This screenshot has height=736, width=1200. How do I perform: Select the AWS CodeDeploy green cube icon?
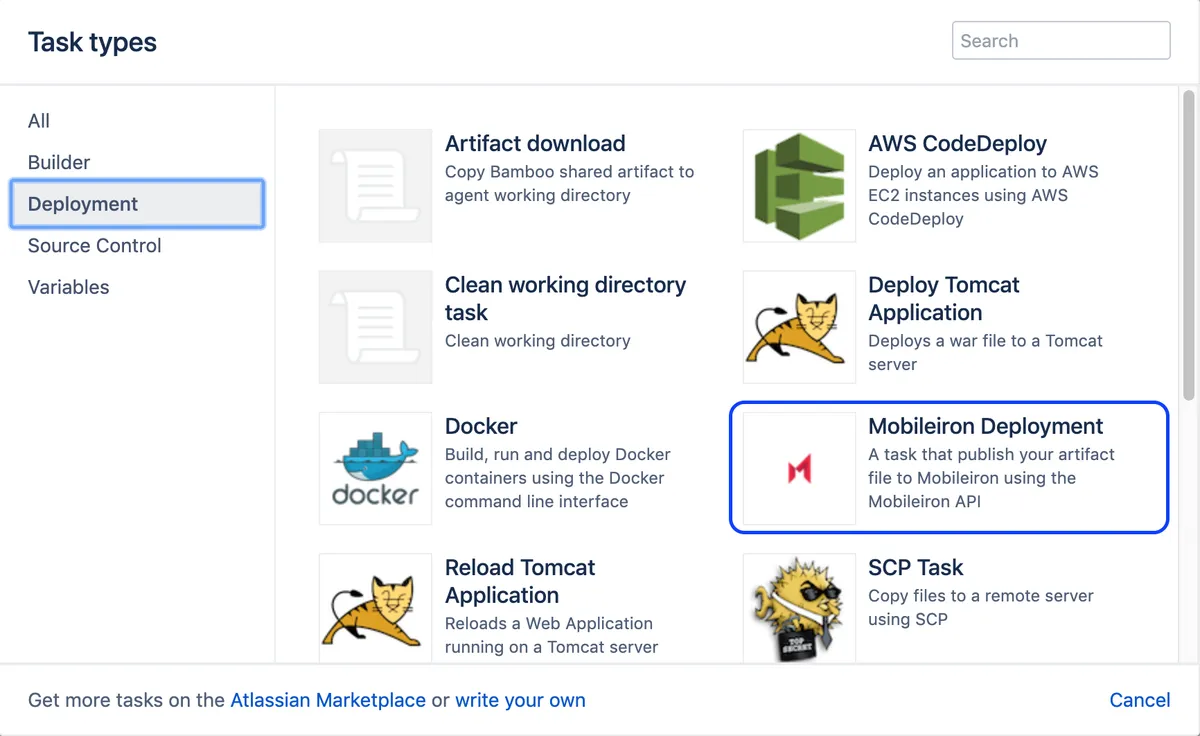tap(799, 185)
